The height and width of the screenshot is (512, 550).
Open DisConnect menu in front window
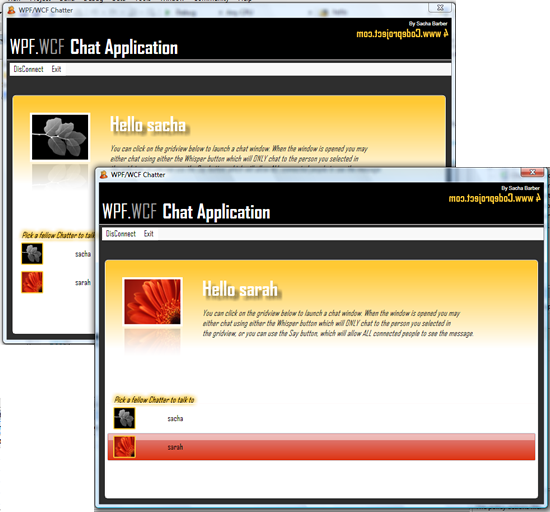121,234
